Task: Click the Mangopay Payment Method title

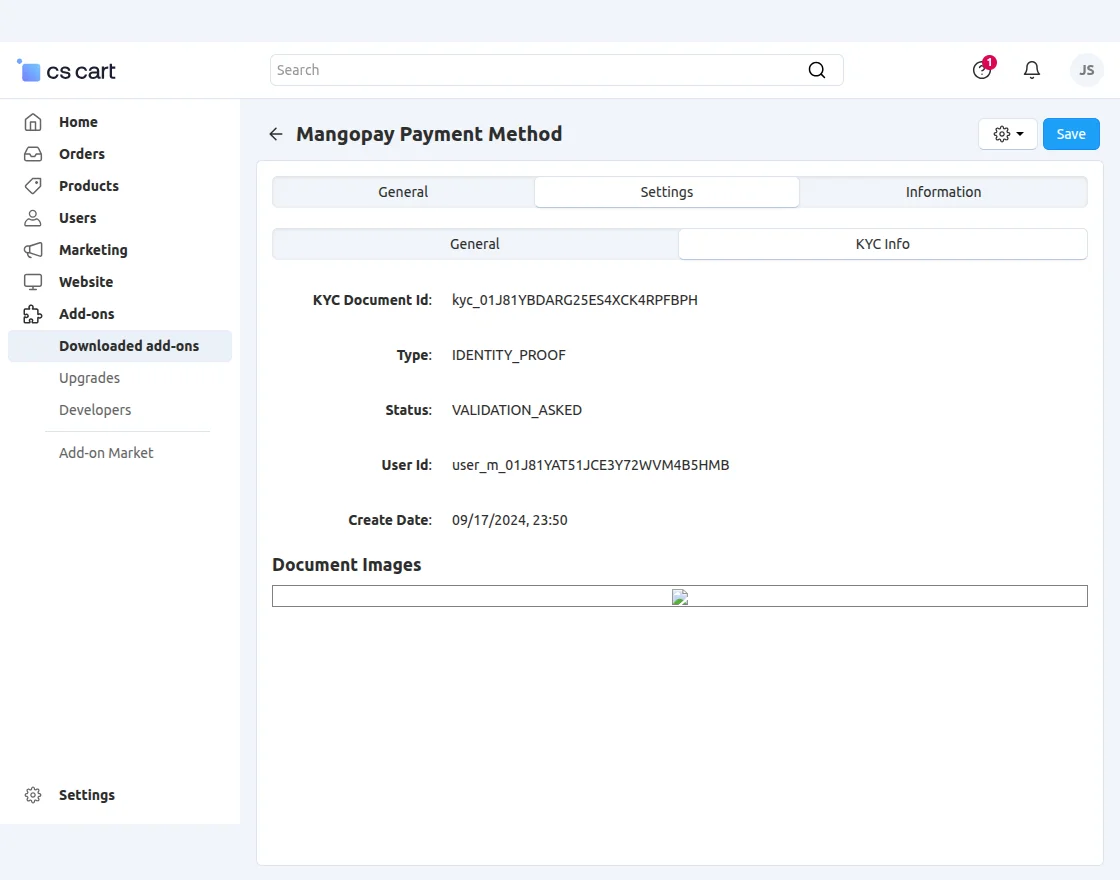Action: point(429,134)
